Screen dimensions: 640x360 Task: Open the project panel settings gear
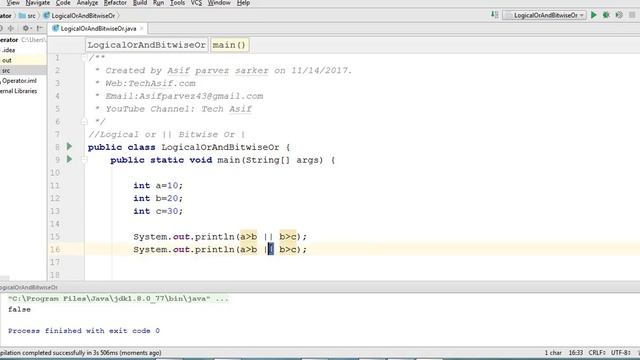point(26,28)
